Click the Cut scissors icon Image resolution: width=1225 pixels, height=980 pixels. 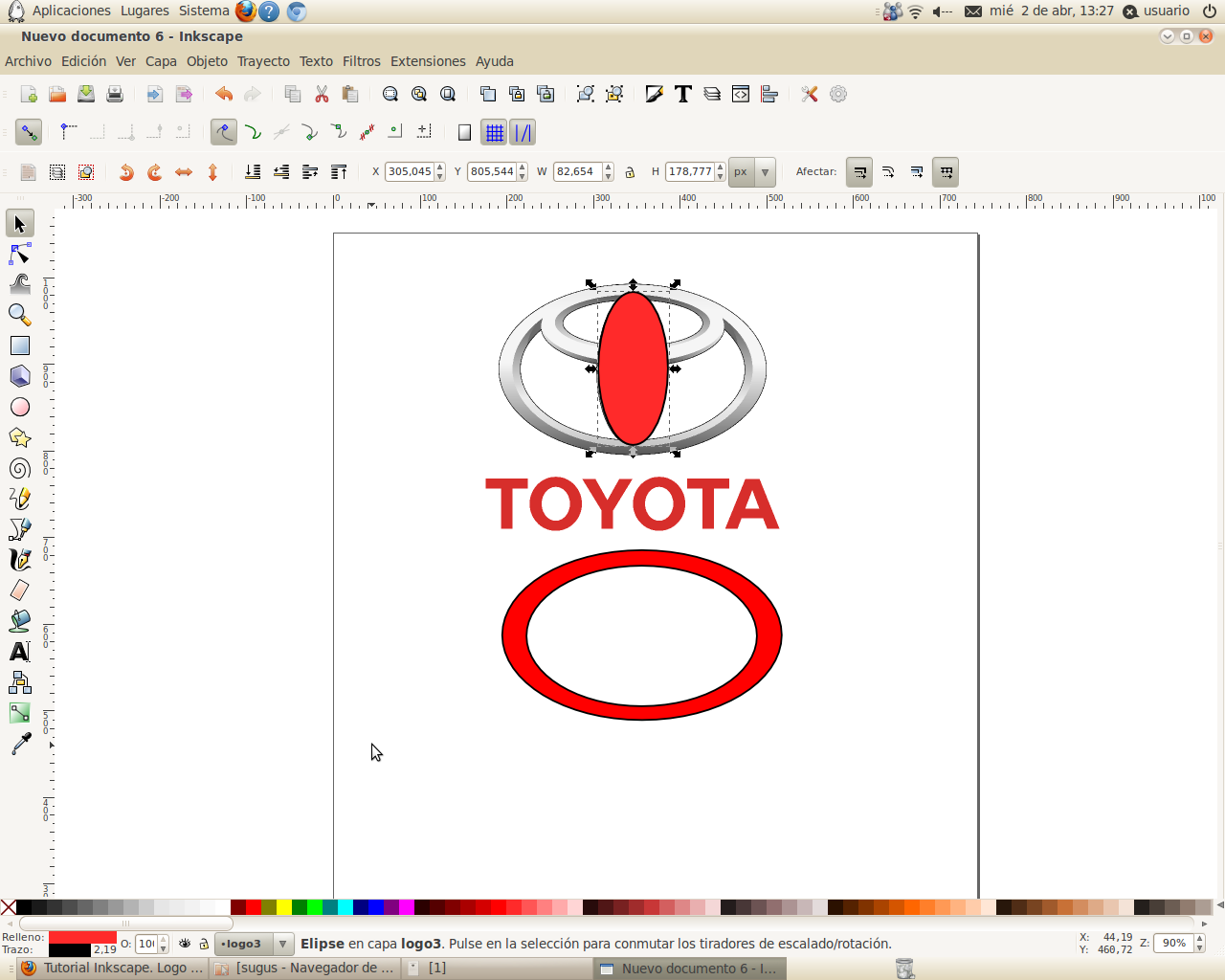click(x=322, y=94)
